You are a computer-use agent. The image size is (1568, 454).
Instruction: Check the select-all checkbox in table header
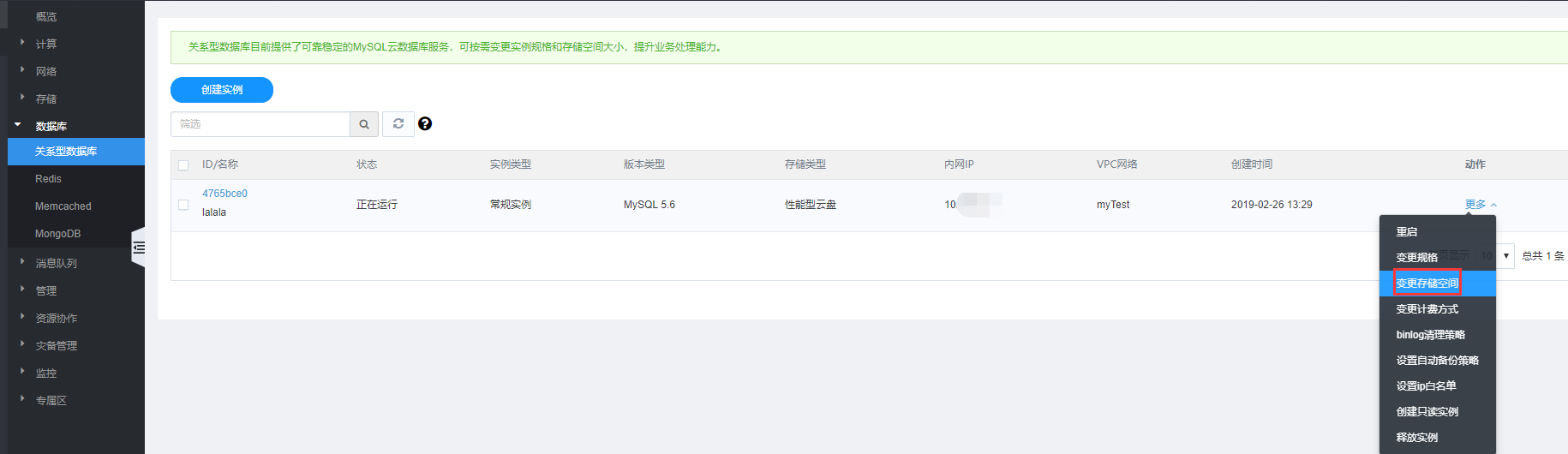tap(183, 164)
